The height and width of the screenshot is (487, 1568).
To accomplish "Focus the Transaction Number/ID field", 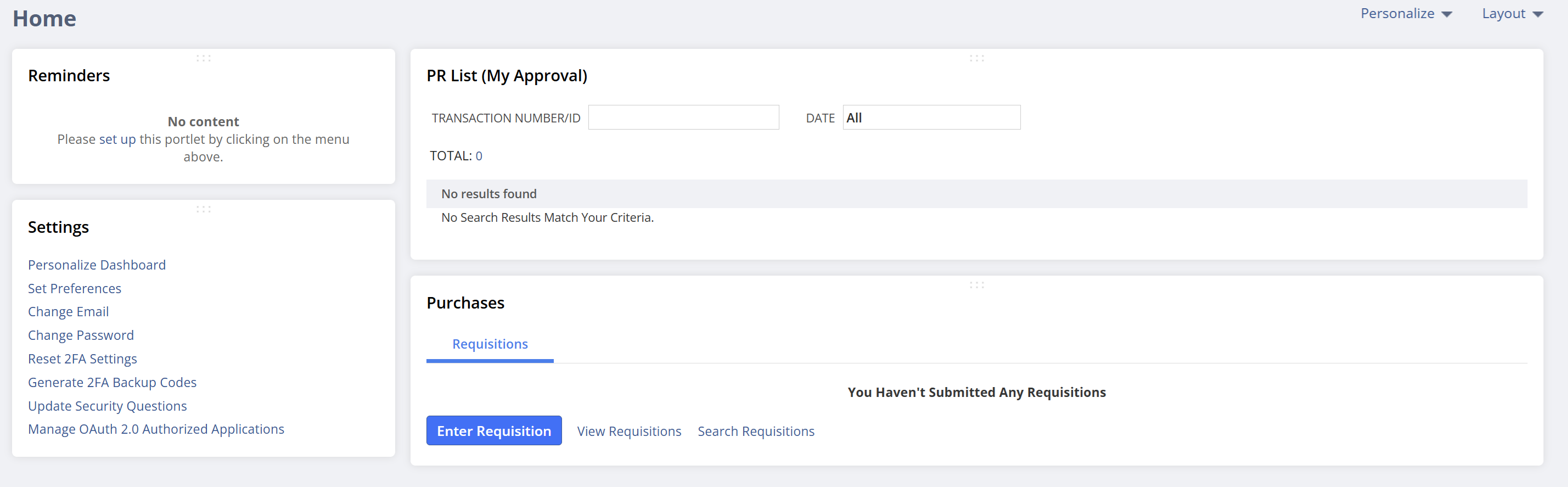I will (x=683, y=117).
